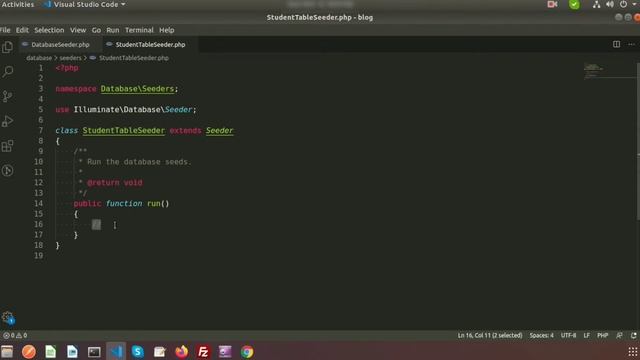Image resolution: width=640 pixels, height=360 pixels.
Task: Open the volume control in top bar
Action: pyautogui.click(x=610, y=4)
